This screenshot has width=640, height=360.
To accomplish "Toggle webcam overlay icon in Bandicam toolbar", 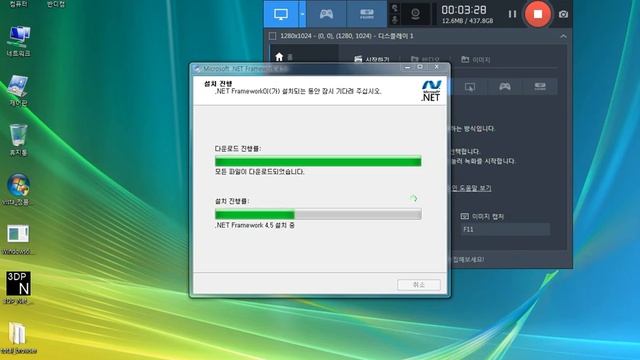I will [x=416, y=14].
